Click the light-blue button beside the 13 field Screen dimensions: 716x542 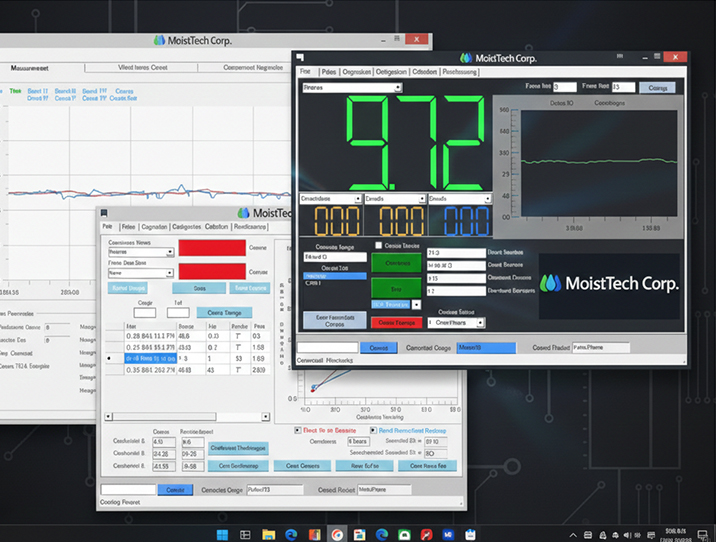click(x=658, y=88)
